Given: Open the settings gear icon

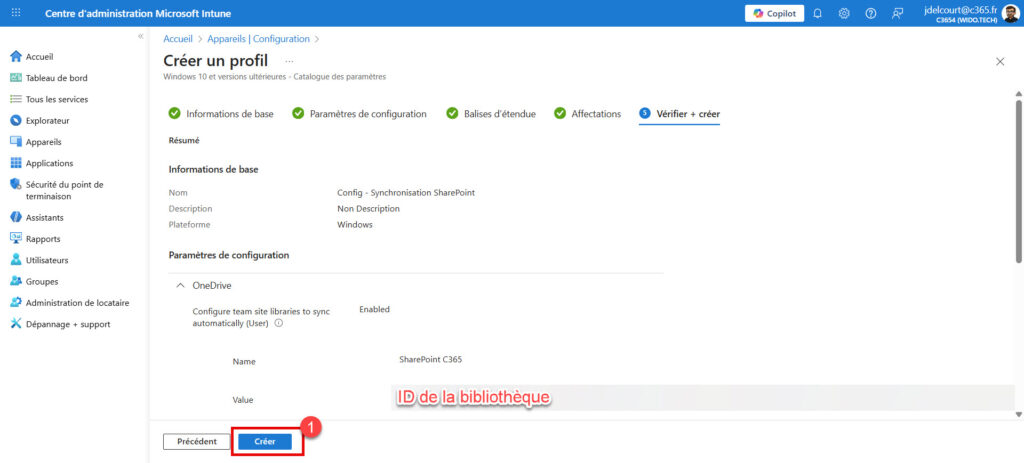Looking at the screenshot, I should click(844, 13).
